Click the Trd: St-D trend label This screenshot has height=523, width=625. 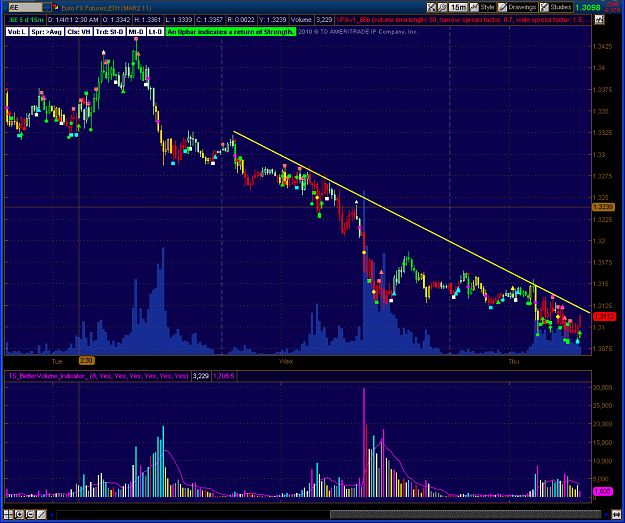(x=109, y=32)
